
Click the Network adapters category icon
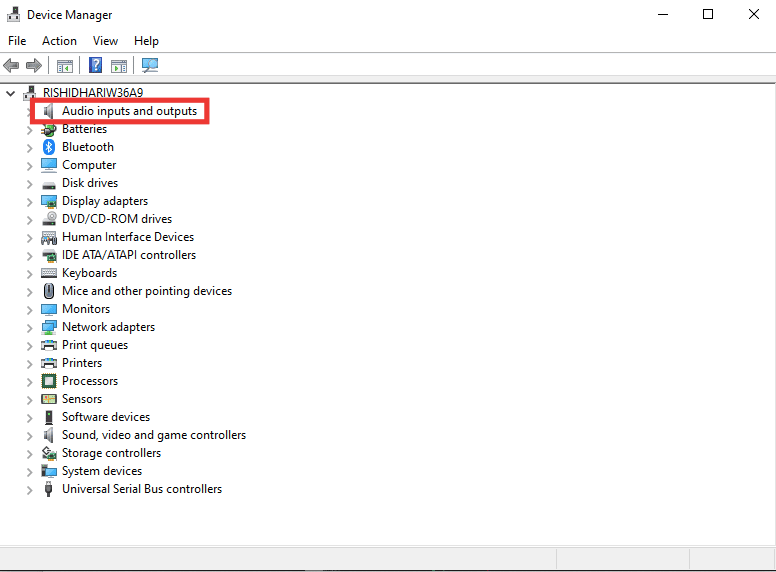[x=48, y=327]
